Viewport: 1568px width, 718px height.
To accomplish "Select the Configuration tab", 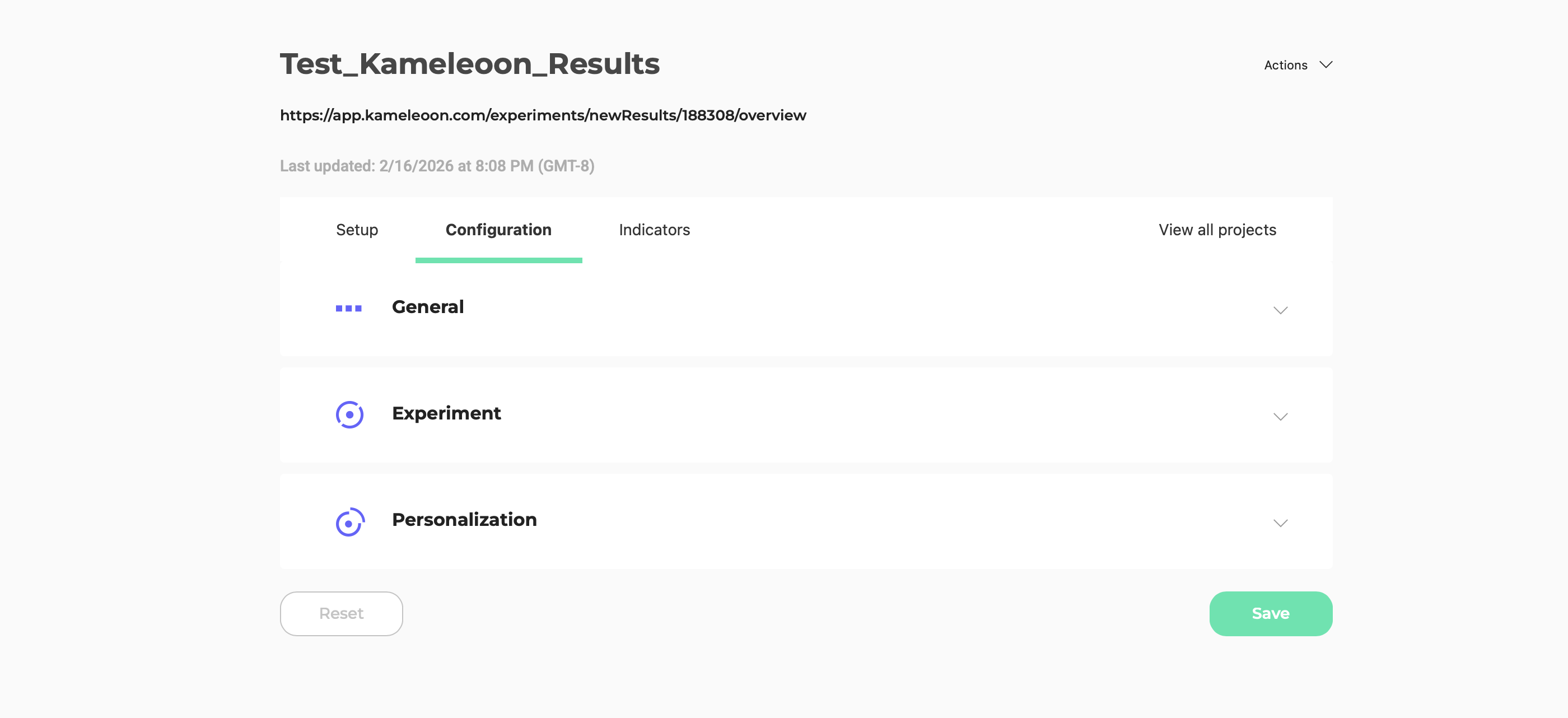I will coord(498,230).
